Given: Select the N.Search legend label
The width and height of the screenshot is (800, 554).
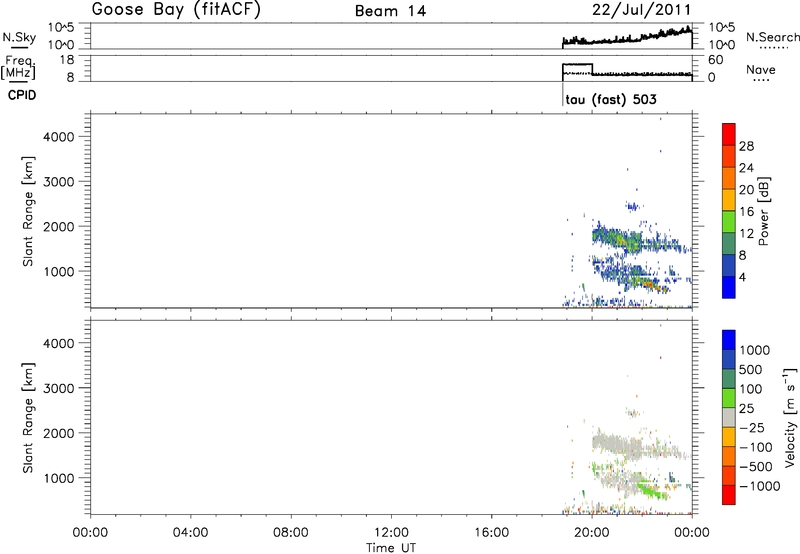Looking at the screenshot, I should 772,37.
